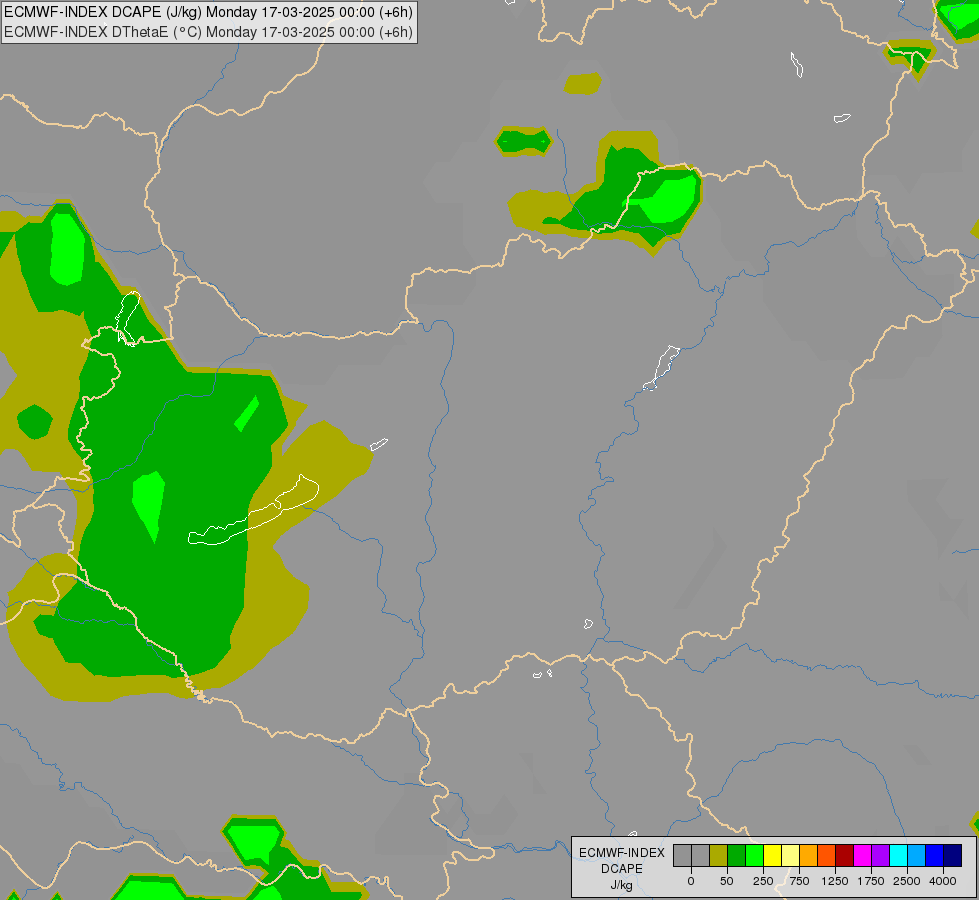Screen dimensions: 979x900
Task: Click the DCAPE (J/kg) title line at top
Action: point(209,12)
